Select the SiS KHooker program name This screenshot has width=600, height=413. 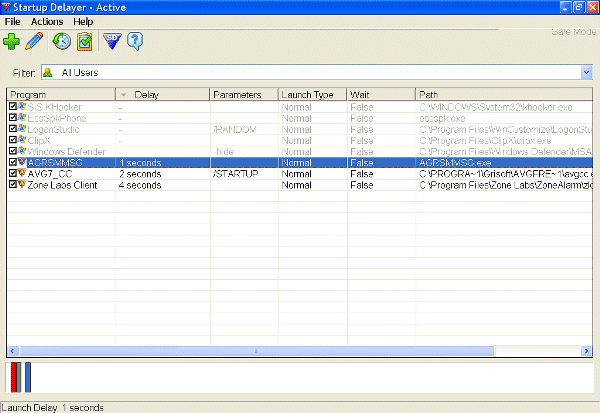pyautogui.click(x=55, y=107)
